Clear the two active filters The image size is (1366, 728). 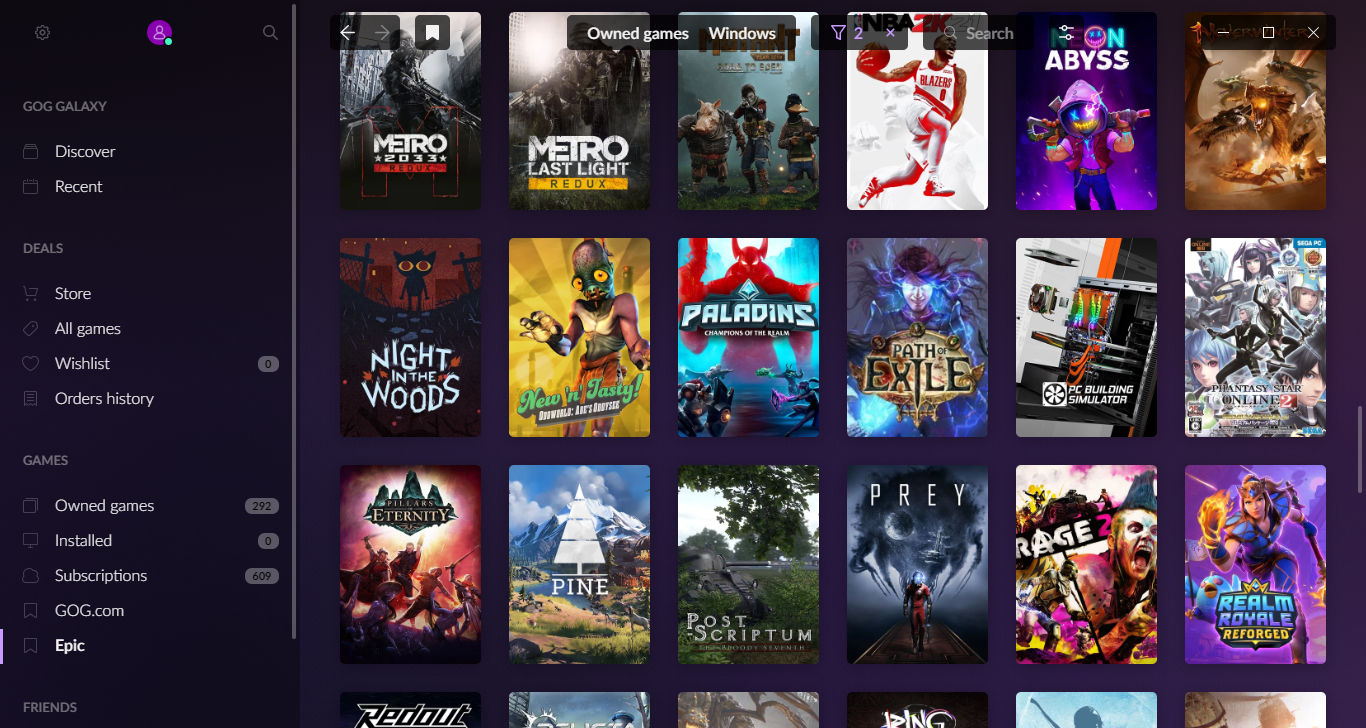[890, 33]
